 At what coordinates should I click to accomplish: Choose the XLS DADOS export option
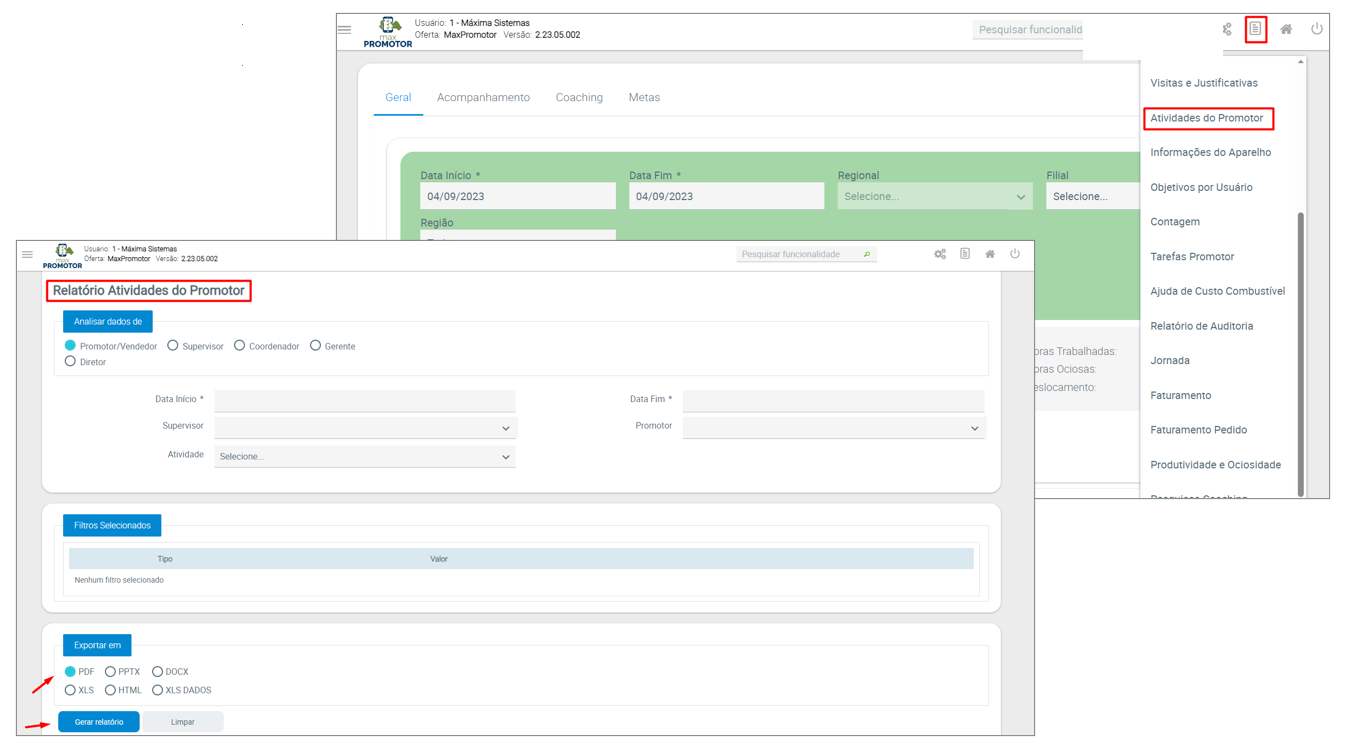point(158,690)
